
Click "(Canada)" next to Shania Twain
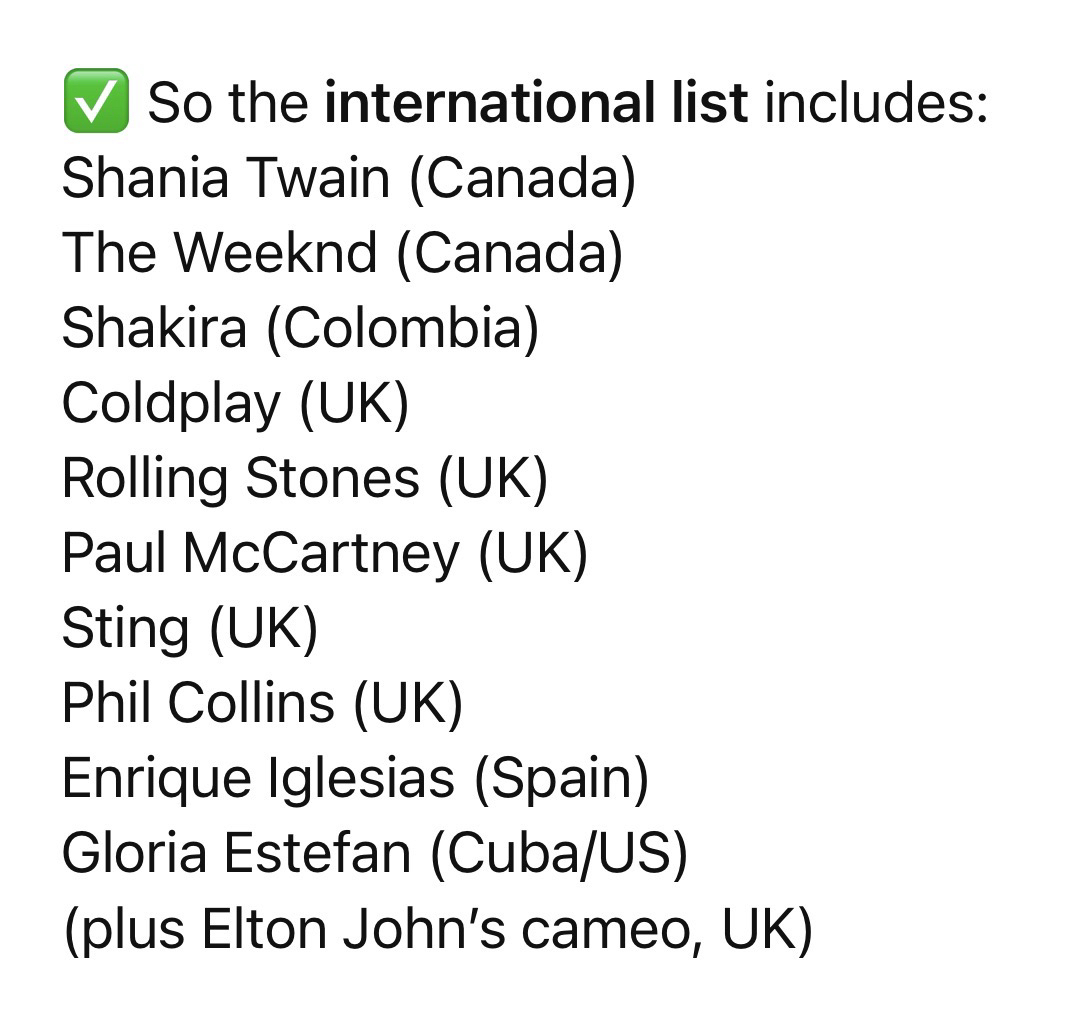(x=522, y=178)
